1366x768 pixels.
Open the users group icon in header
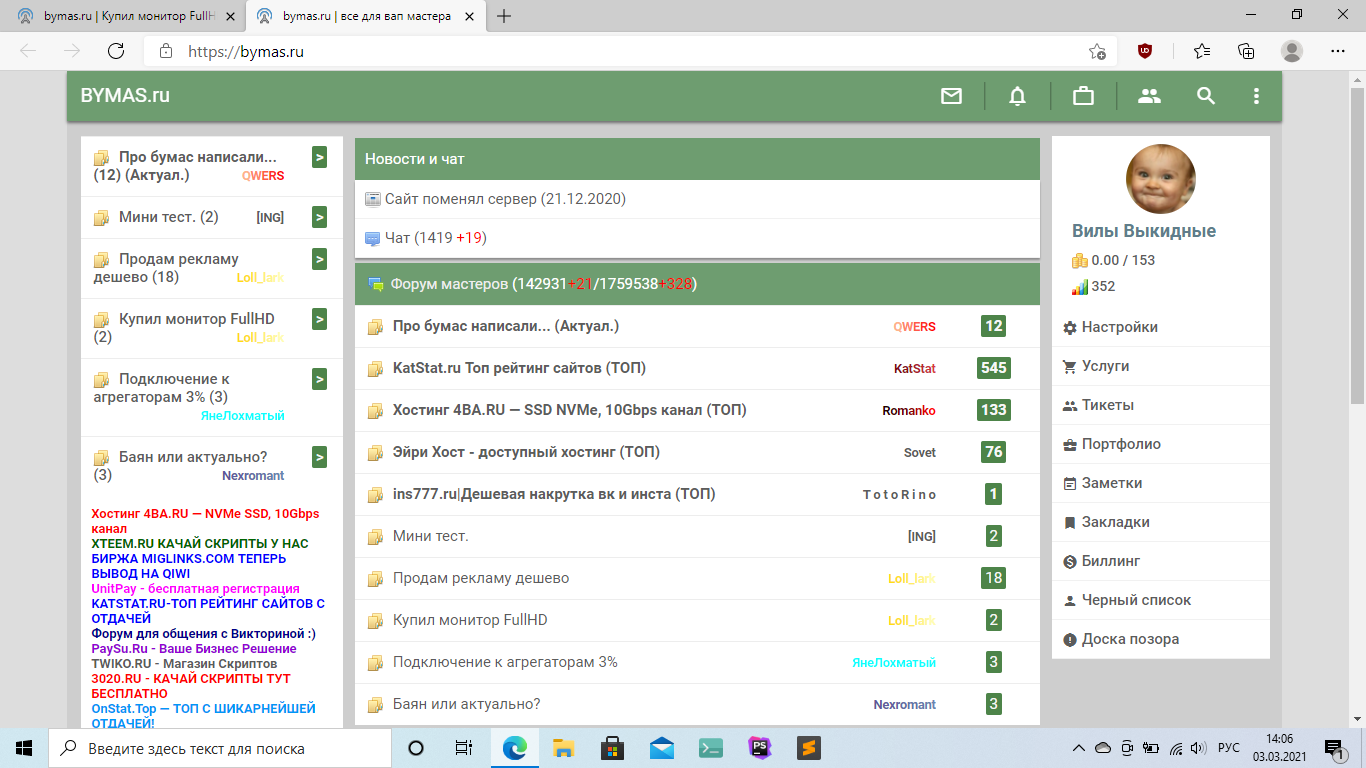click(x=1149, y=96)
